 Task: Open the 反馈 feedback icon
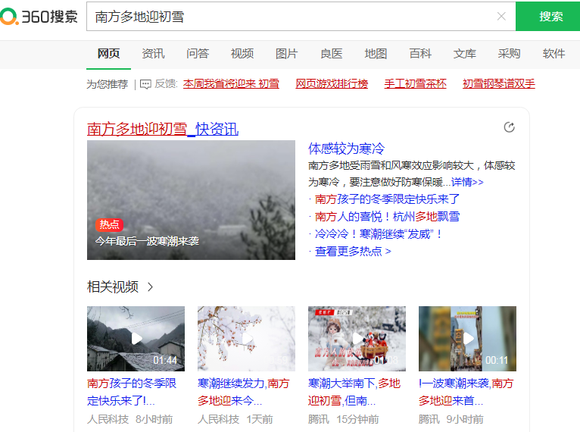pos(145,84)
